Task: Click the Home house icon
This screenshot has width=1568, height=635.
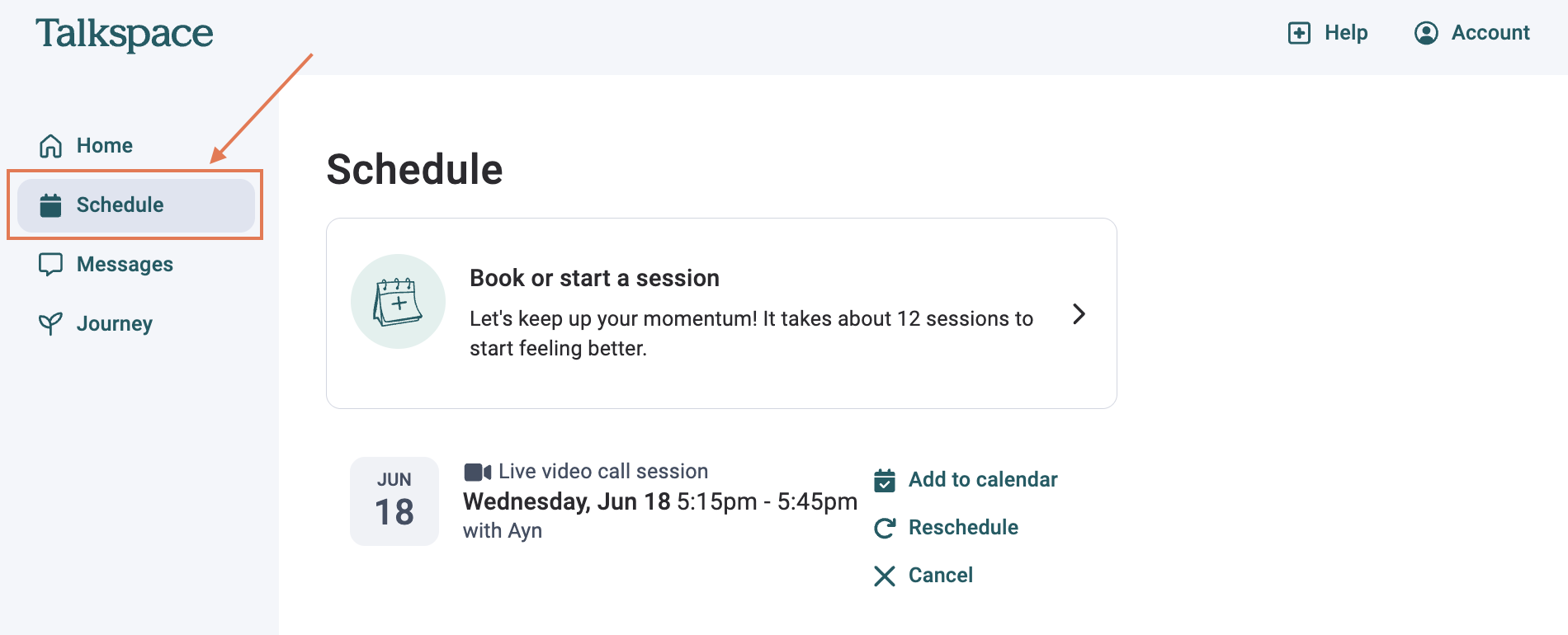Action: click(51, 146)
